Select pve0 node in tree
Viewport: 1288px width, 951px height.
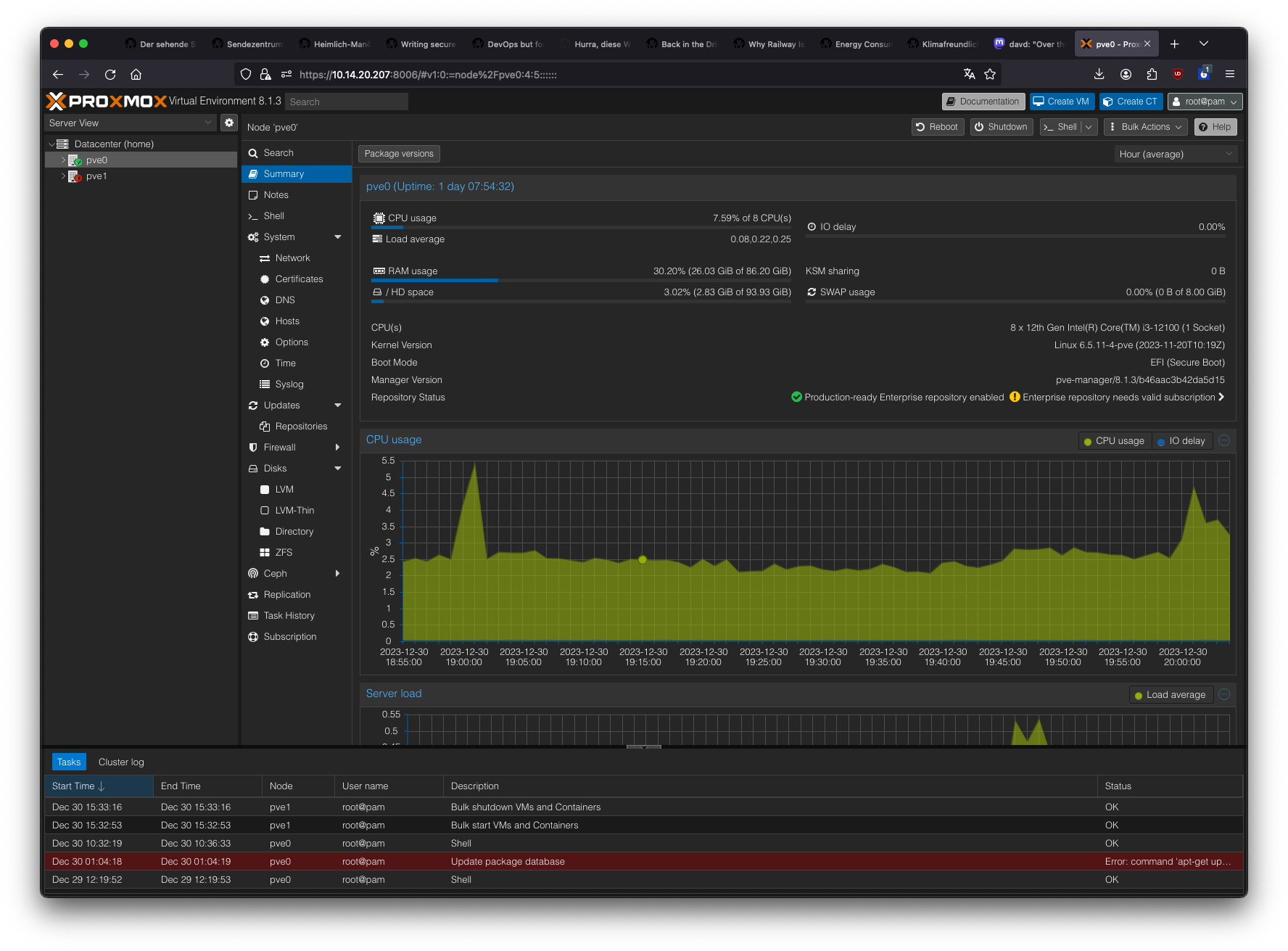coord(141,160)
